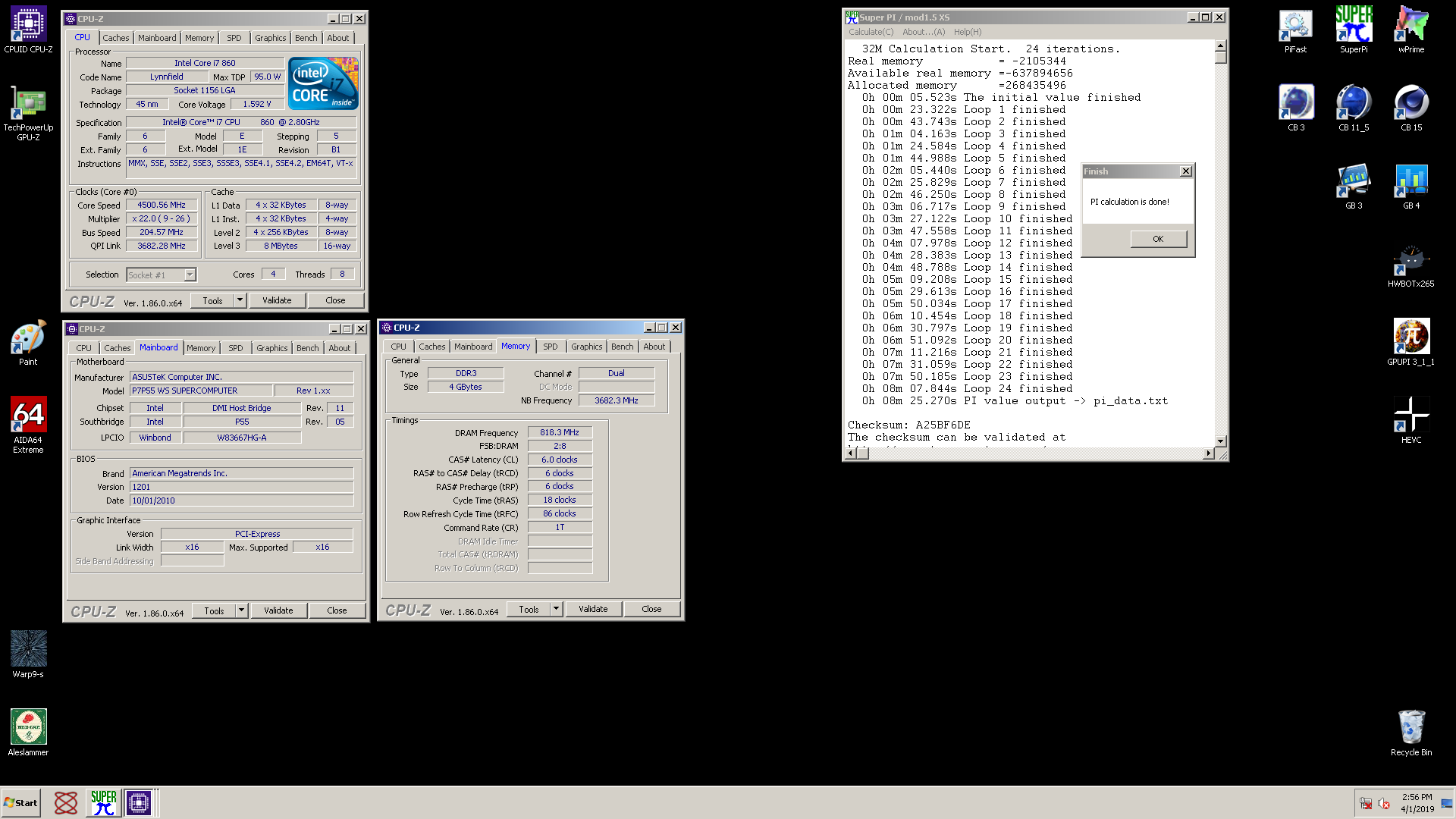Viewport: 1456px width, 819px height.
Task: Open Bench tab in top CPU-Z window
Action: [306, 38]
